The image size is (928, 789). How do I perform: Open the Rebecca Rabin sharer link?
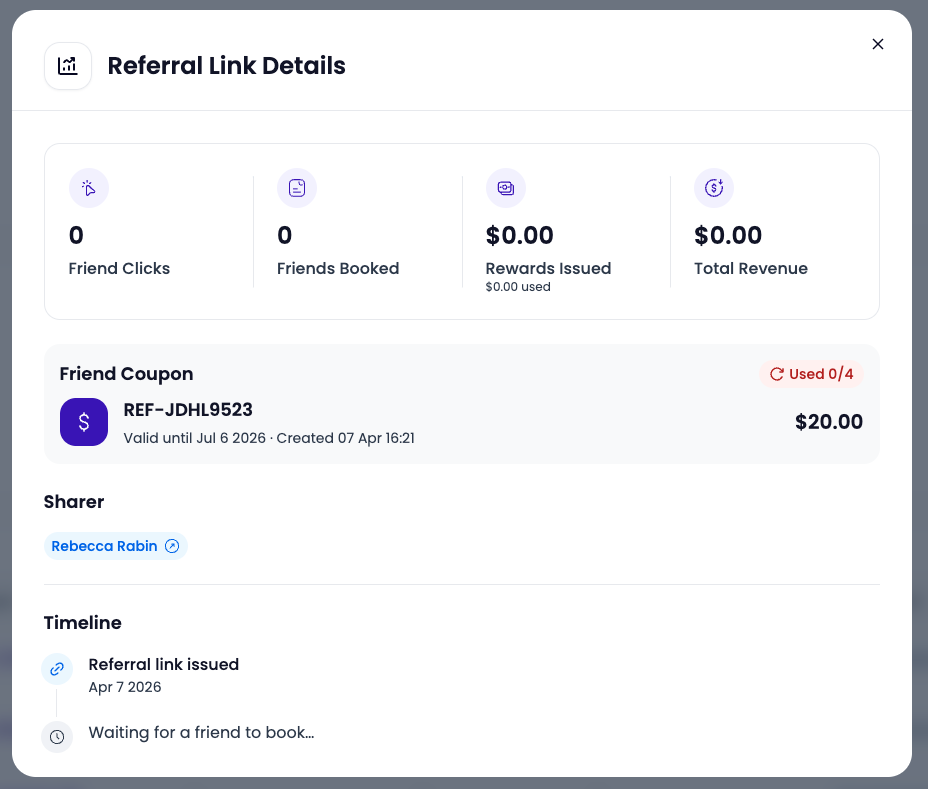115,546
